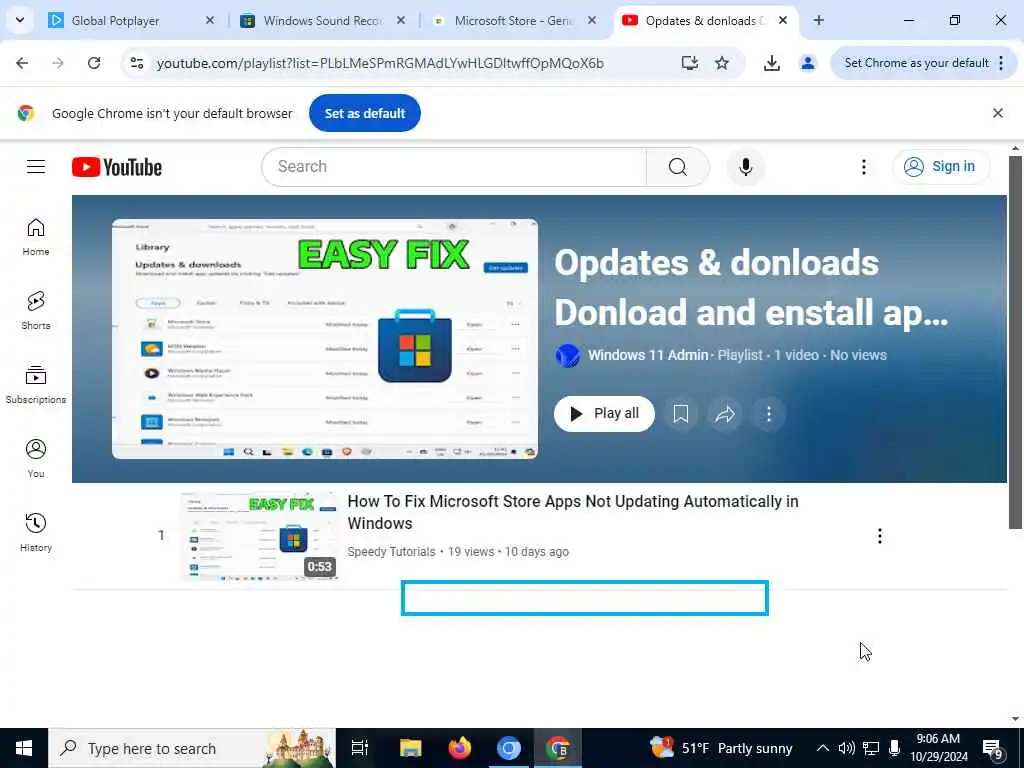Open Task View on the taskbar
The height and width of the screenshot is (768, 1024).
click(360, 748)
